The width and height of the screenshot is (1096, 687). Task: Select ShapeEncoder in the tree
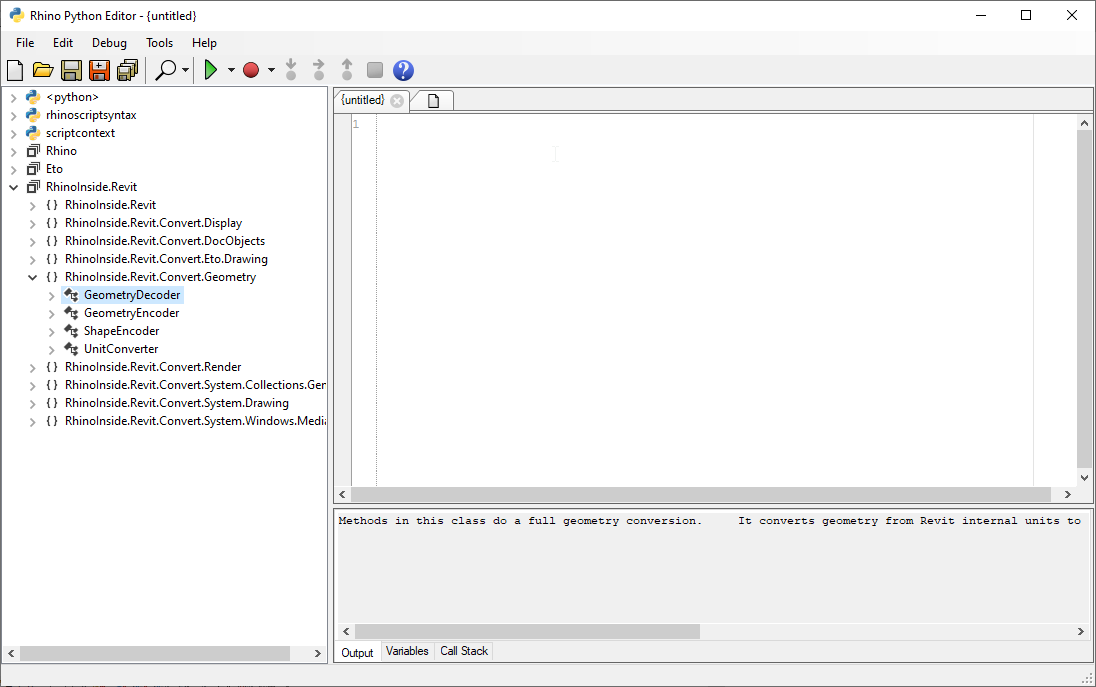121,331
